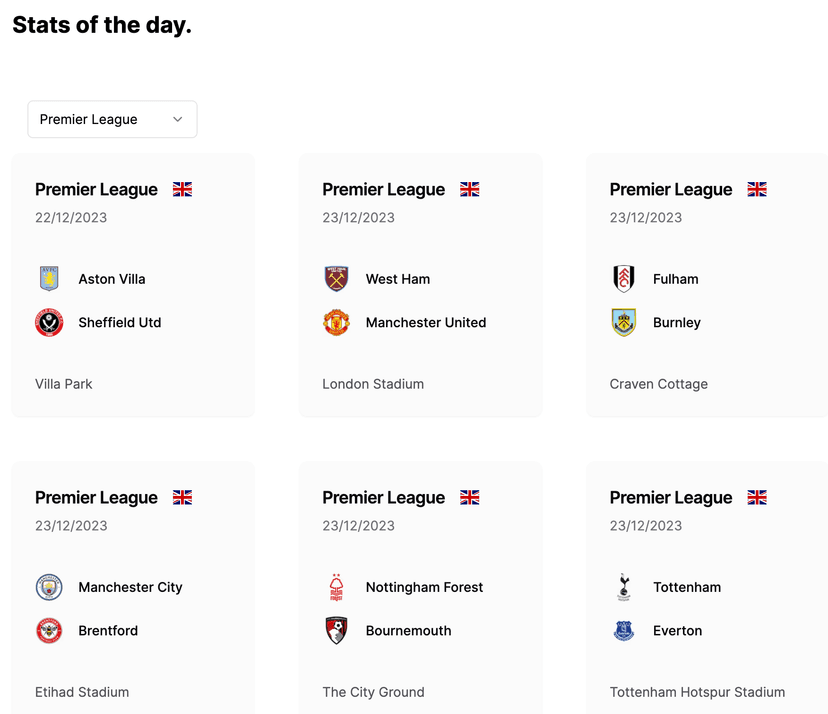Click the Sheffield Utd club badge
This screenshot has height=714, width=828.
(x=49, y=322)
